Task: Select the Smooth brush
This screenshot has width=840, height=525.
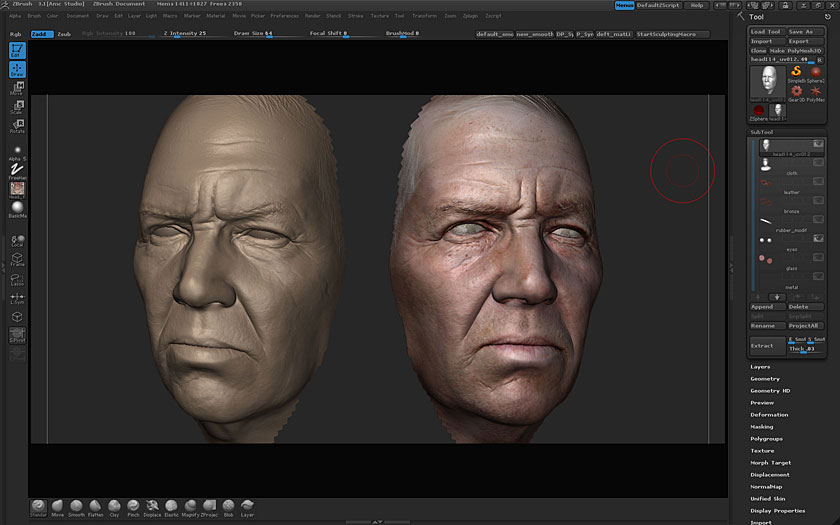Action: pos(76,508)
